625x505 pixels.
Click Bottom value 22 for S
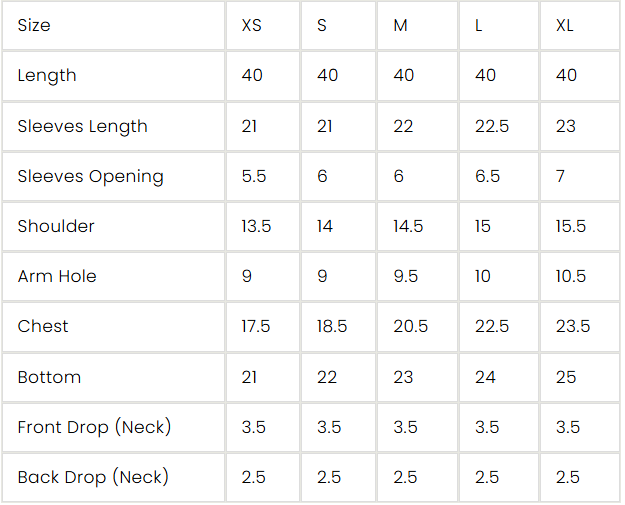coord(327,377)
